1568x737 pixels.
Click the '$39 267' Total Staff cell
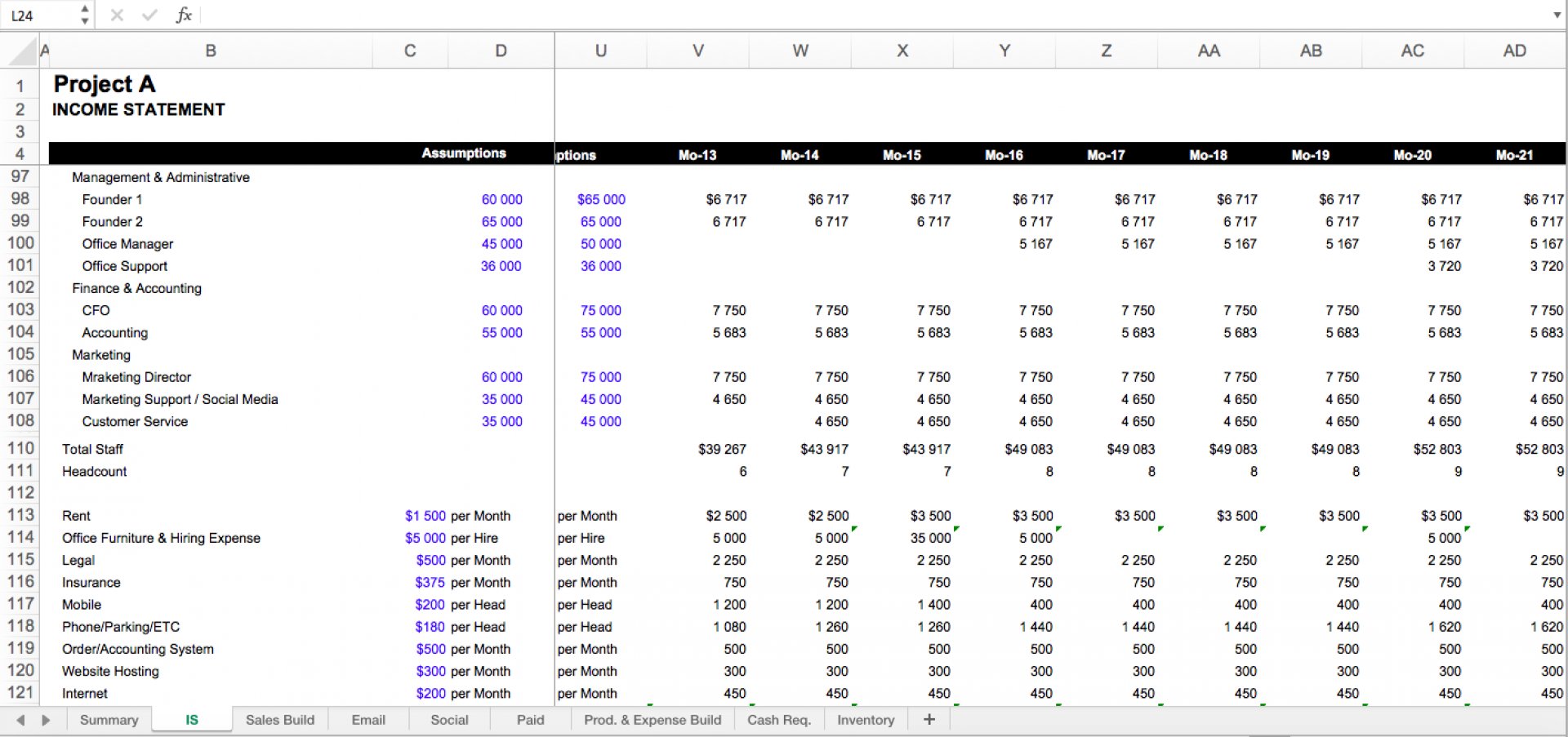pos(722,449)
